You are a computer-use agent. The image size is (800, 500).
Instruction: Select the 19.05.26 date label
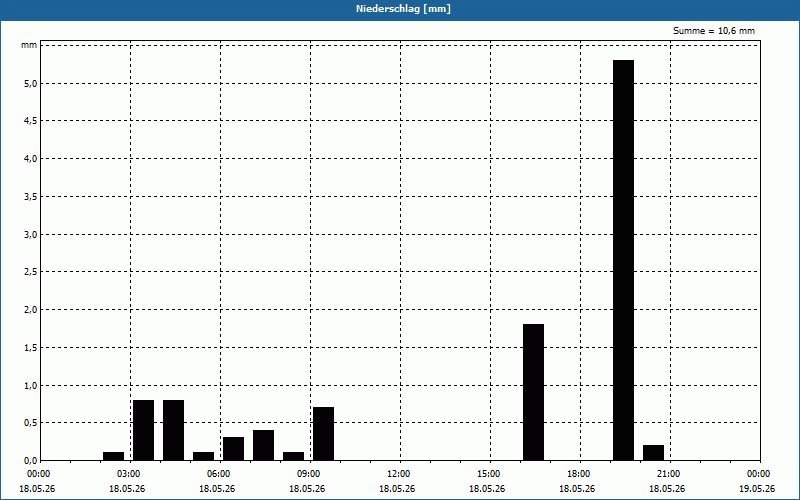pos(757,489)
